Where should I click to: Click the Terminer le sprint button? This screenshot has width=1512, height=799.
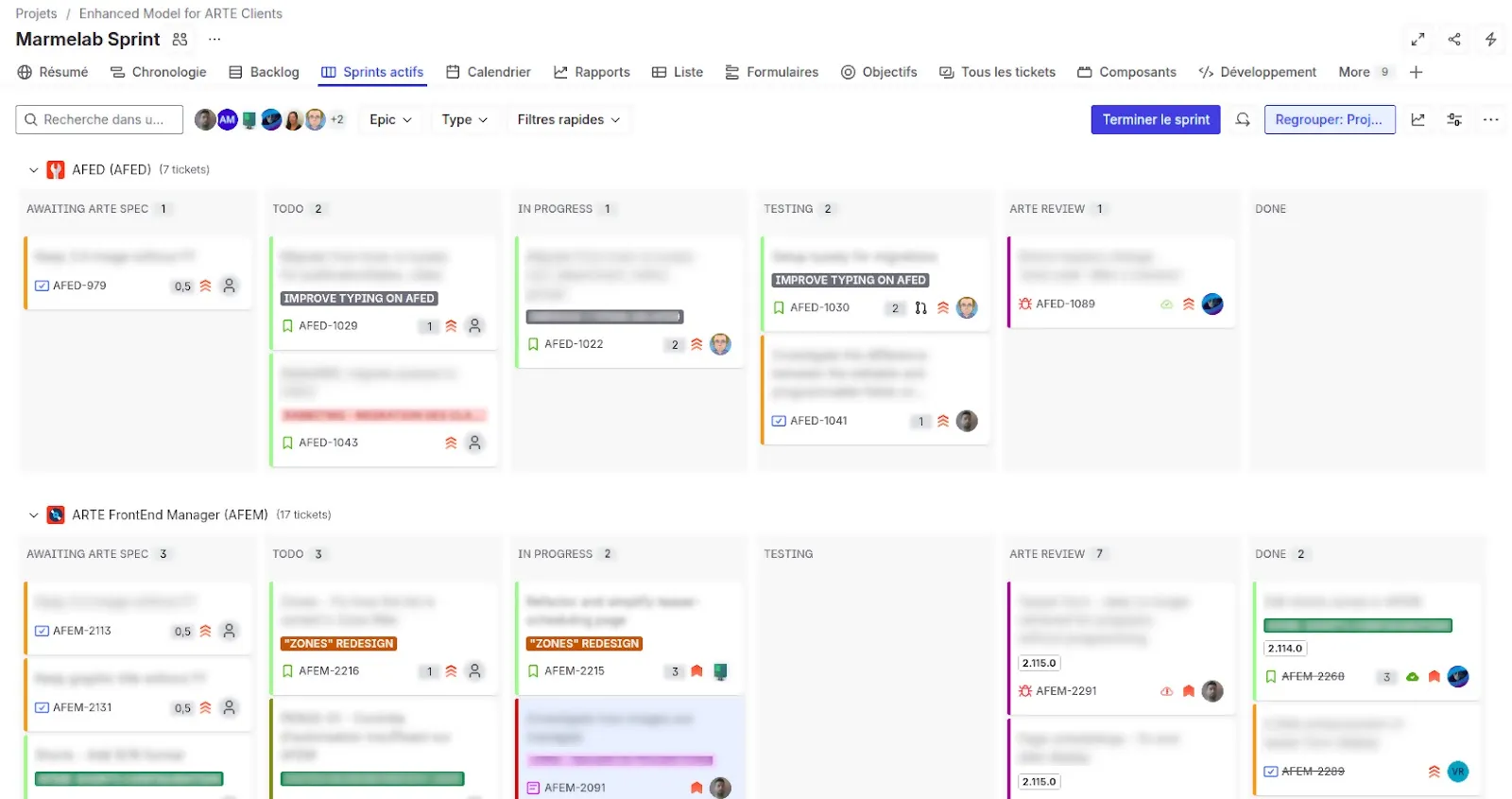[x=1156, y=119]
